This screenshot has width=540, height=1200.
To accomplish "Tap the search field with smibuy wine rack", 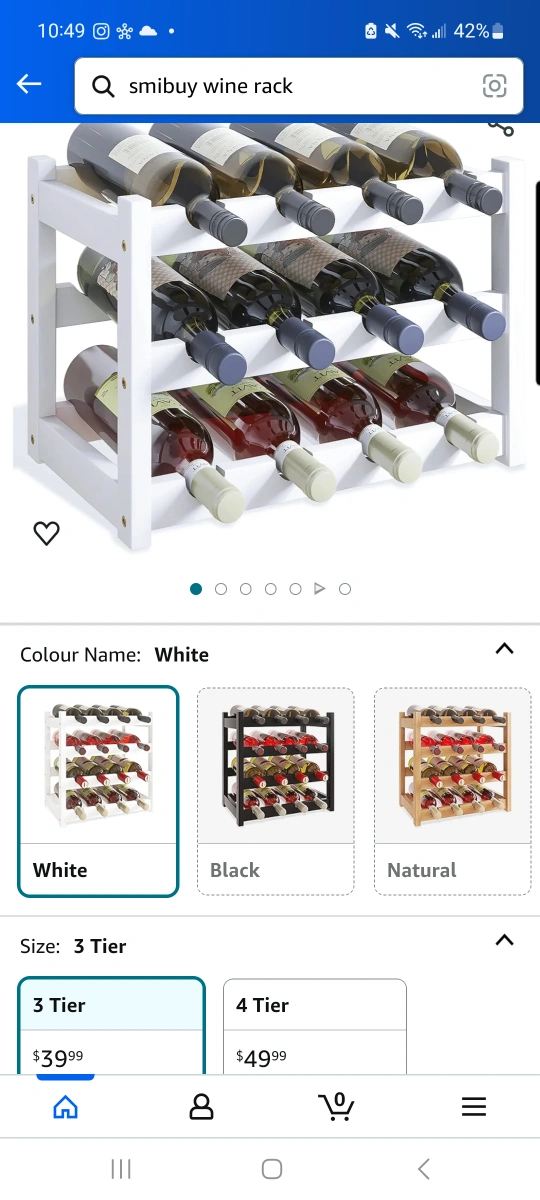I will (x=299, y=86).
